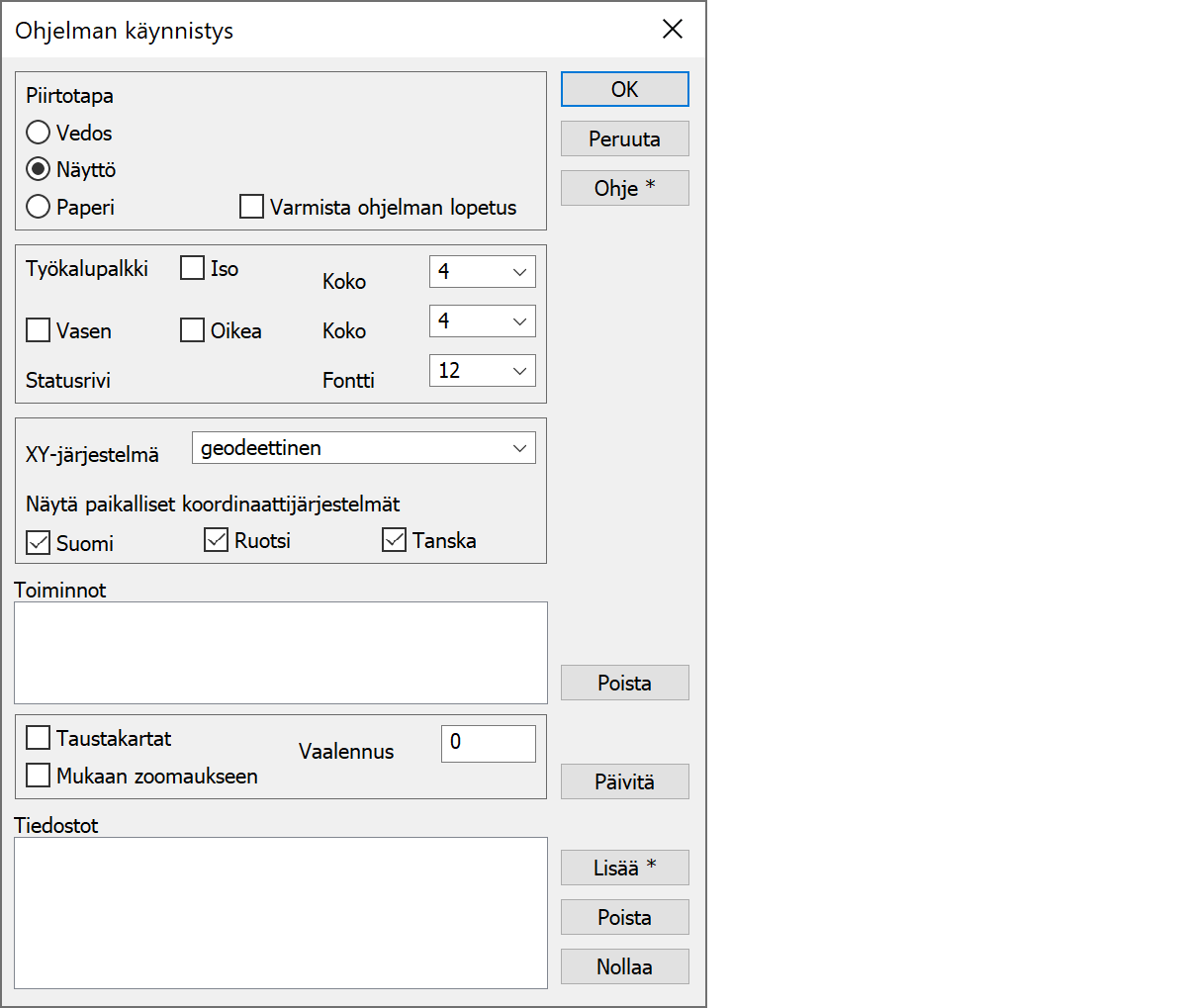Close the Ohjelman käynnistys dialog

(673, 29)
